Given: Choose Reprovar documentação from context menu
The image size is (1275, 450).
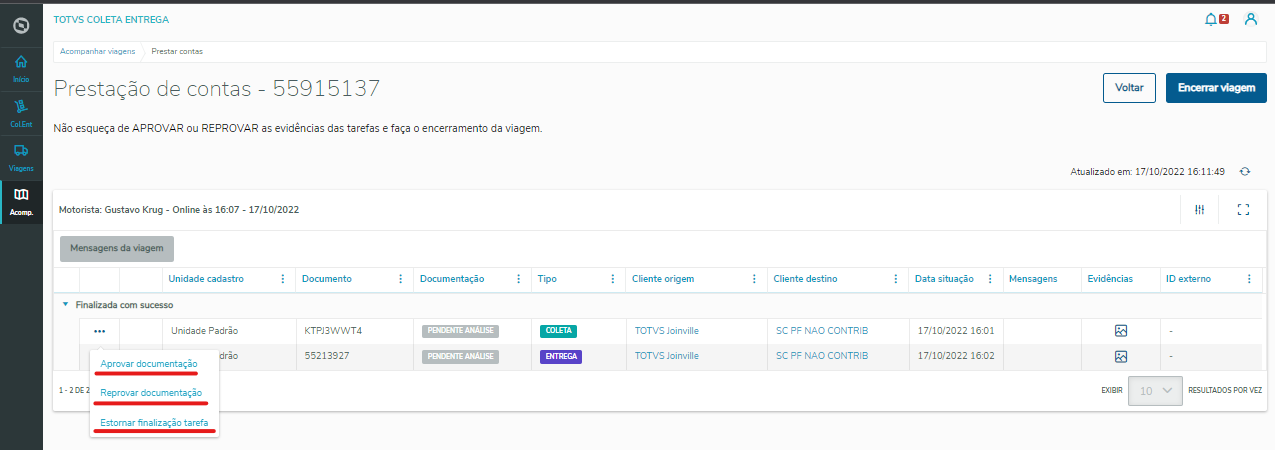Looking at the screenshot, I should [x=151, y=393].
